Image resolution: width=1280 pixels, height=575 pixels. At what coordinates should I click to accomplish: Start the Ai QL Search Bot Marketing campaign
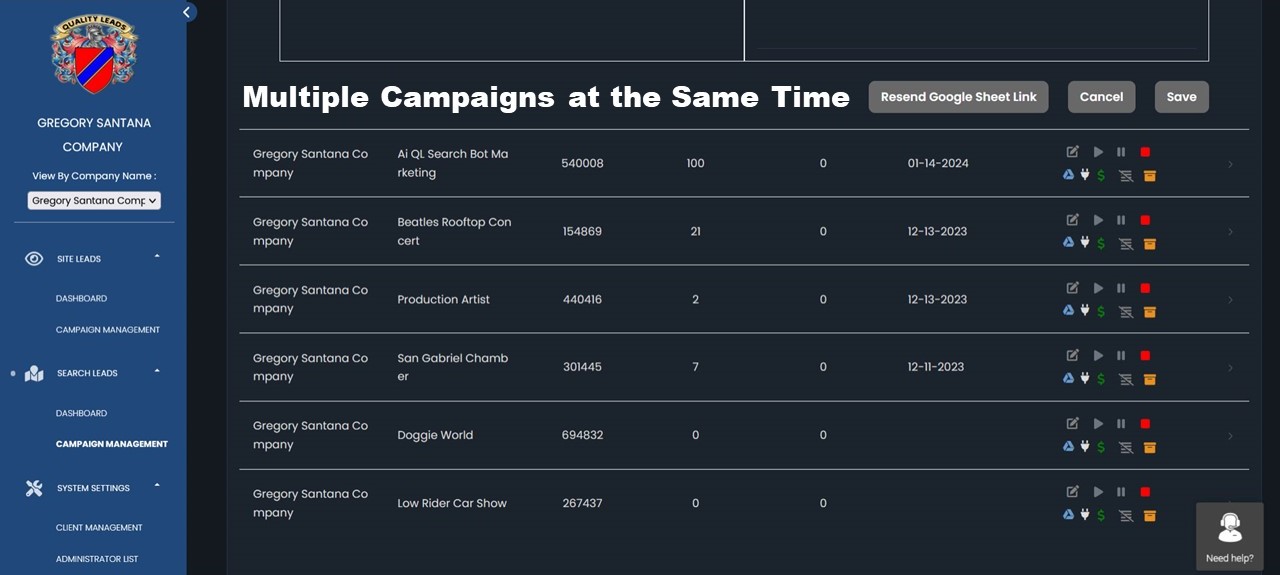pos(1098,152)
